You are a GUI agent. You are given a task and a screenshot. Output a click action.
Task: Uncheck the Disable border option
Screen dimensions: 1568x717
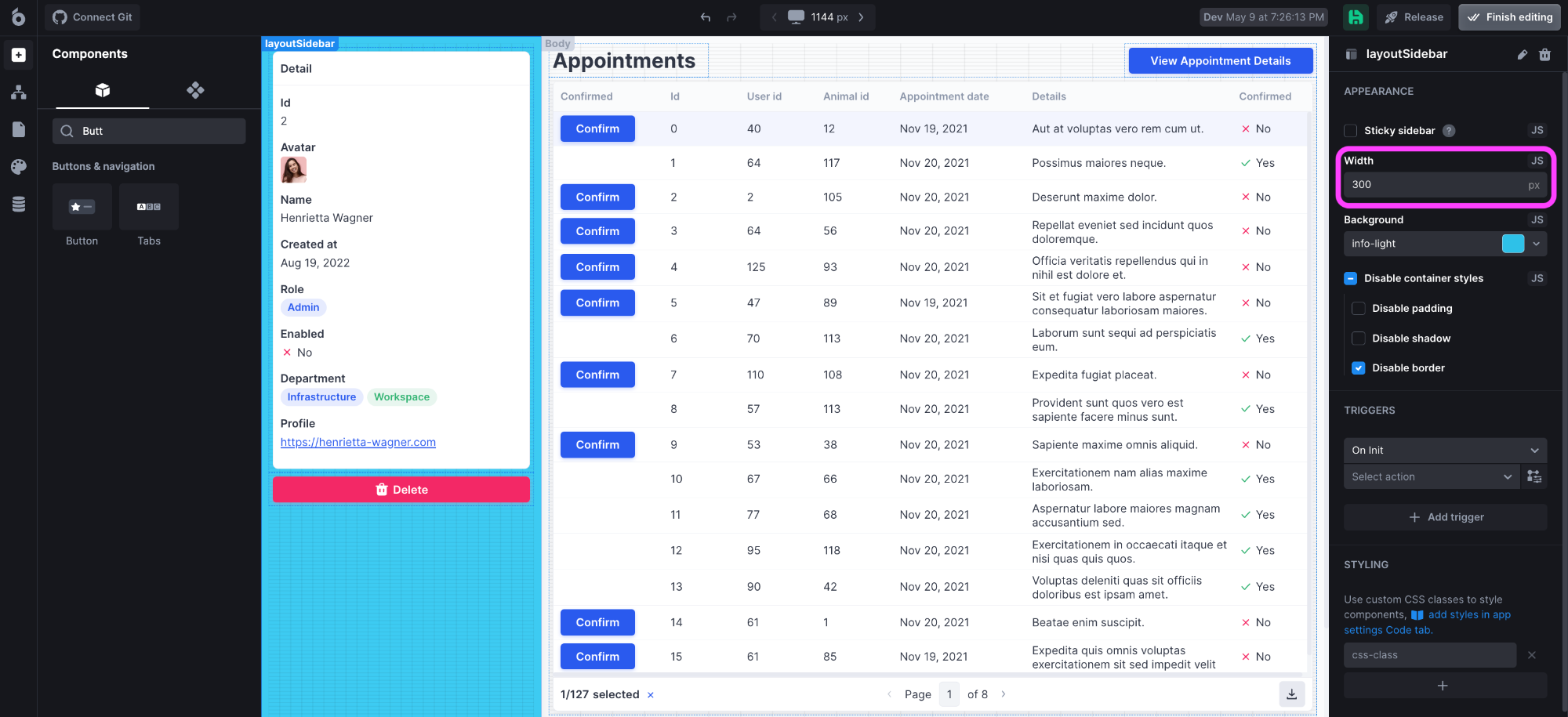coord(1358,368)
